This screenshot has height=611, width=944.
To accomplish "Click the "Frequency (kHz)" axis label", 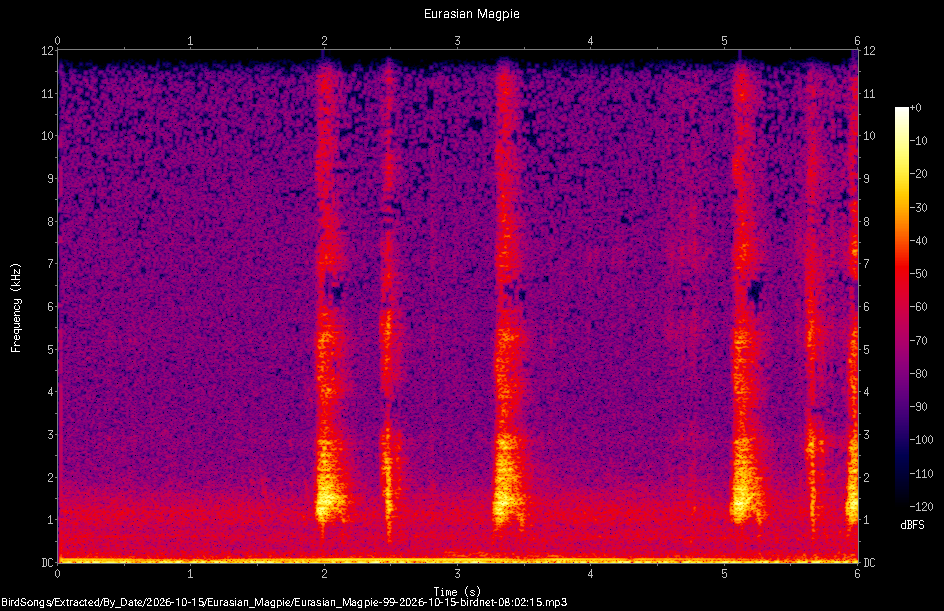I will [x=16, y=308].
